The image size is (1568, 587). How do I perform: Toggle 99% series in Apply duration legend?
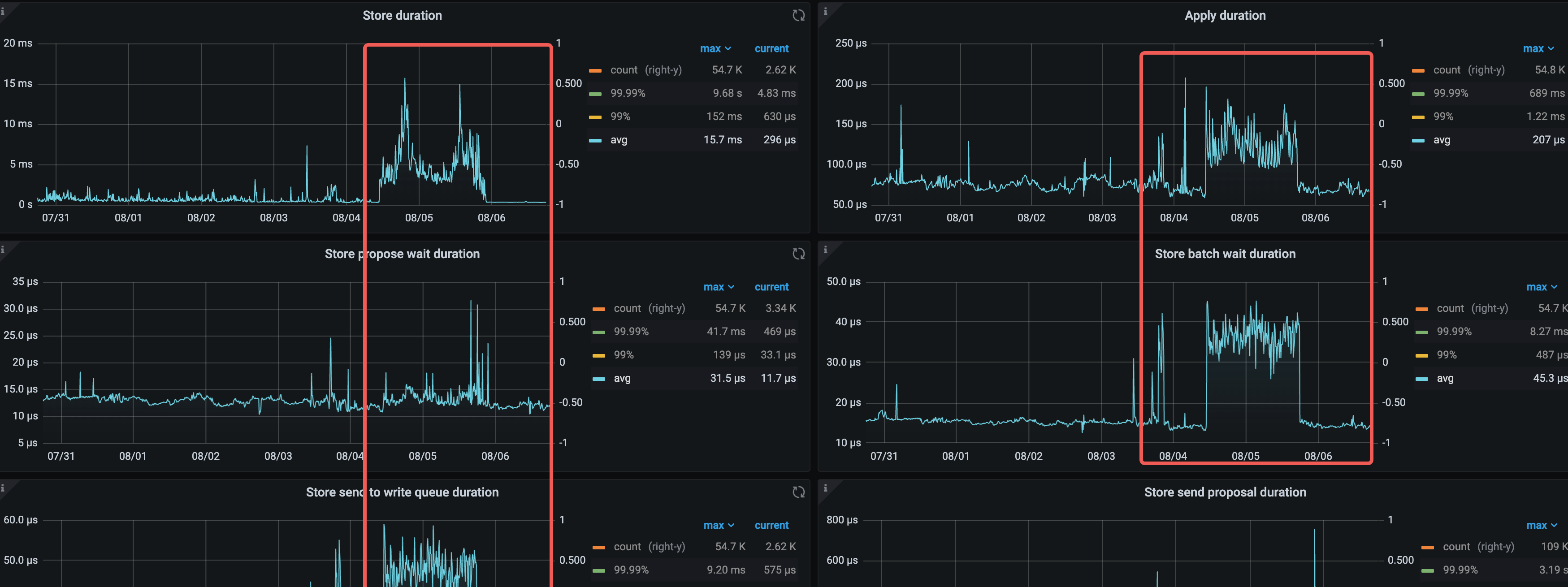coord(1443,116)
